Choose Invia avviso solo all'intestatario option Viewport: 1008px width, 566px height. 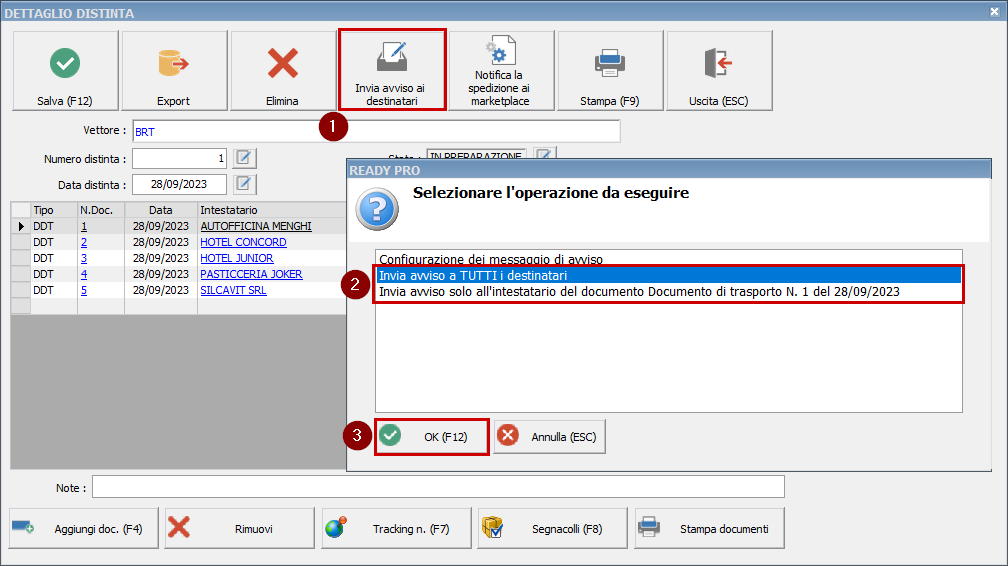point(639,292)
